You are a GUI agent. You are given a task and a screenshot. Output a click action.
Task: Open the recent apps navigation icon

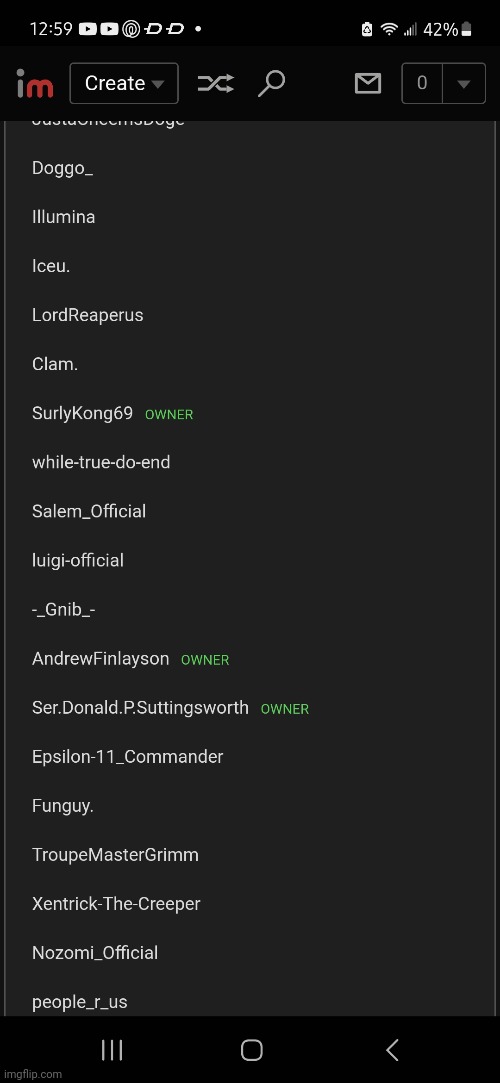click(112, 1050)
